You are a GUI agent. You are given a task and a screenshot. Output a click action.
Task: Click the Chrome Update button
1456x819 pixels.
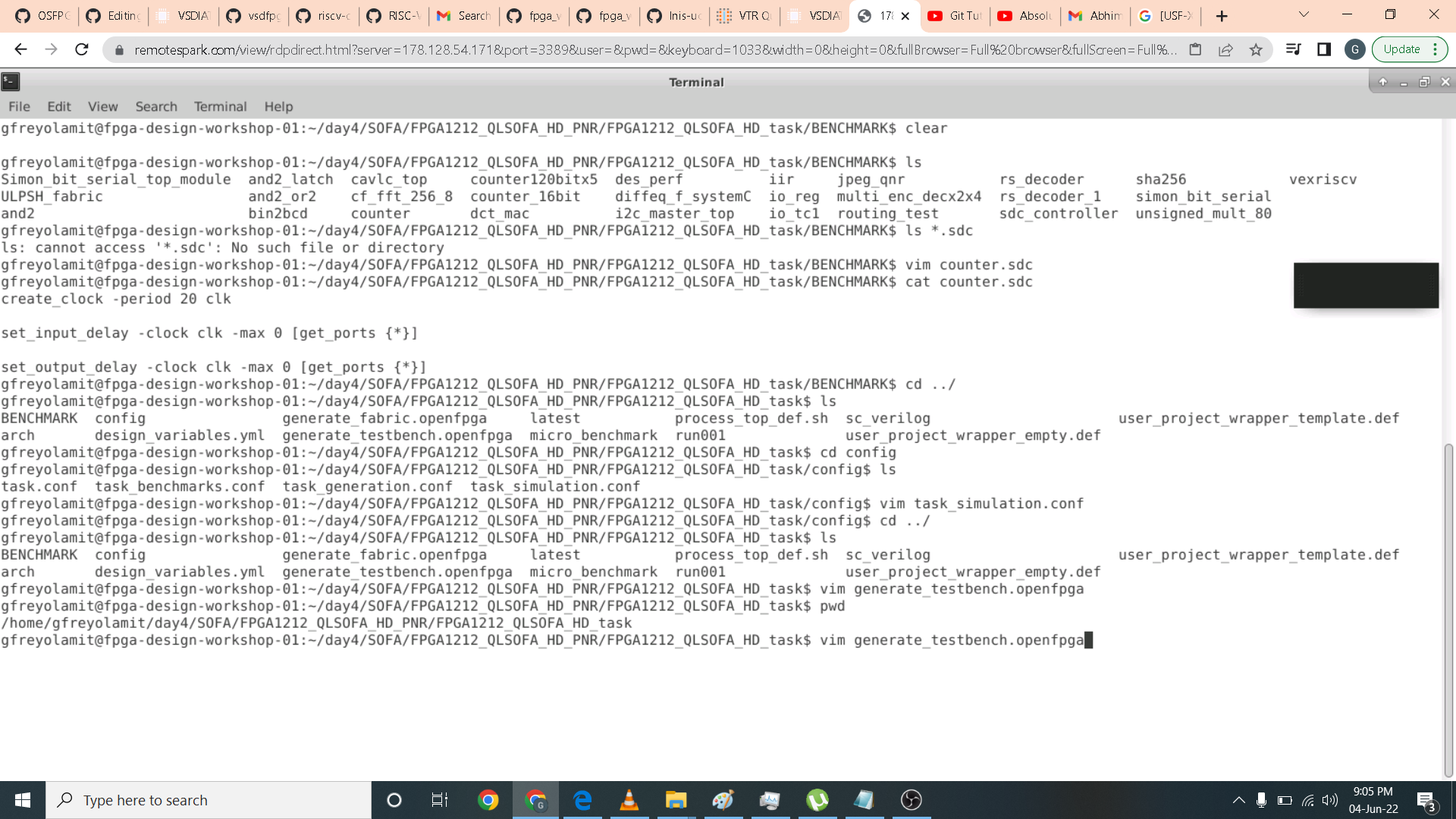[1401, 49]
